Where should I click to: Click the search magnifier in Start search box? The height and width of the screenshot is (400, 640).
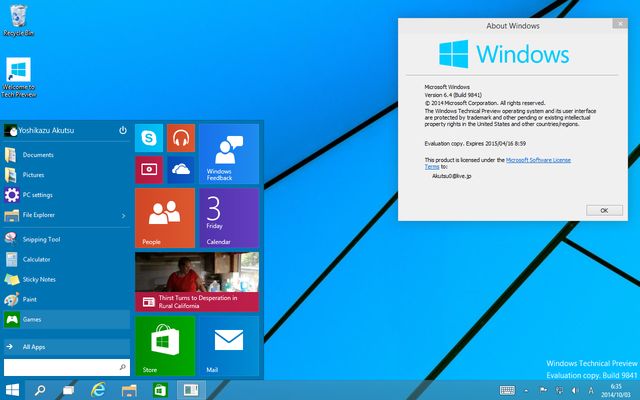pyautogui.click(x=122, y=367)
